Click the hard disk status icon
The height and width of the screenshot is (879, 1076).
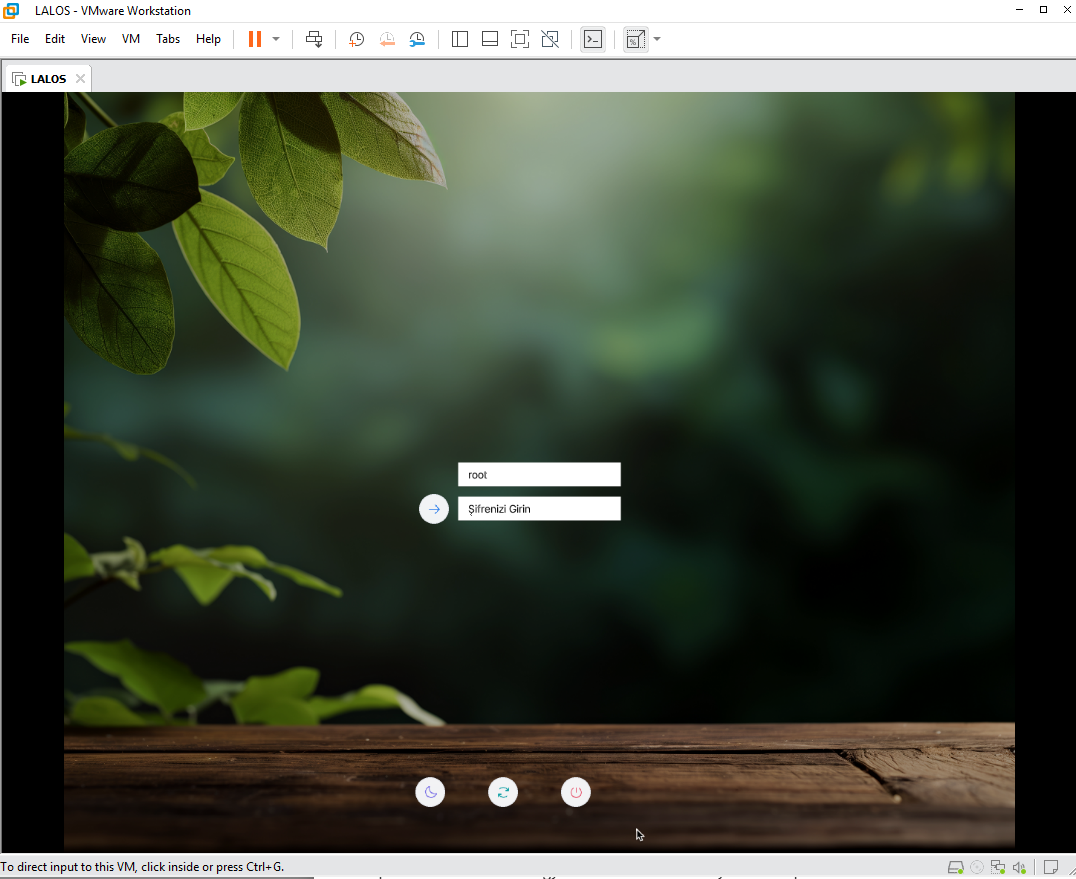[955, 867]
